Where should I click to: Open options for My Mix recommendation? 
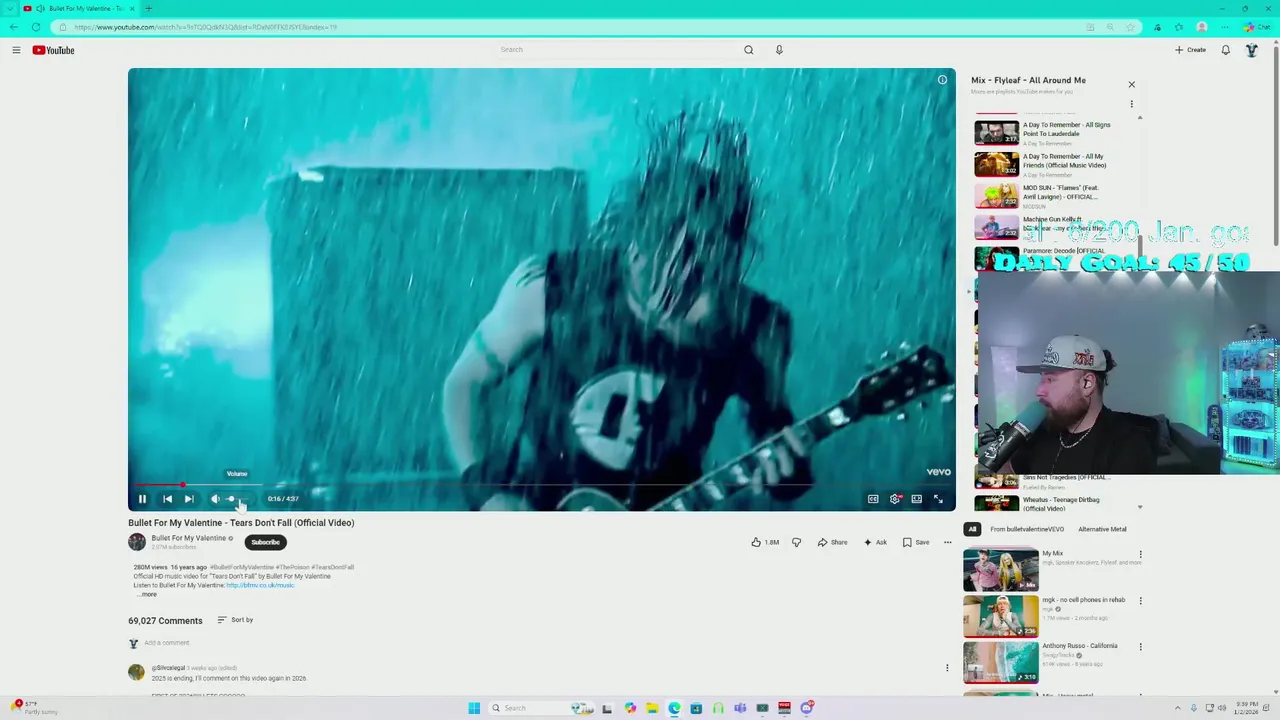[1140, 554]
